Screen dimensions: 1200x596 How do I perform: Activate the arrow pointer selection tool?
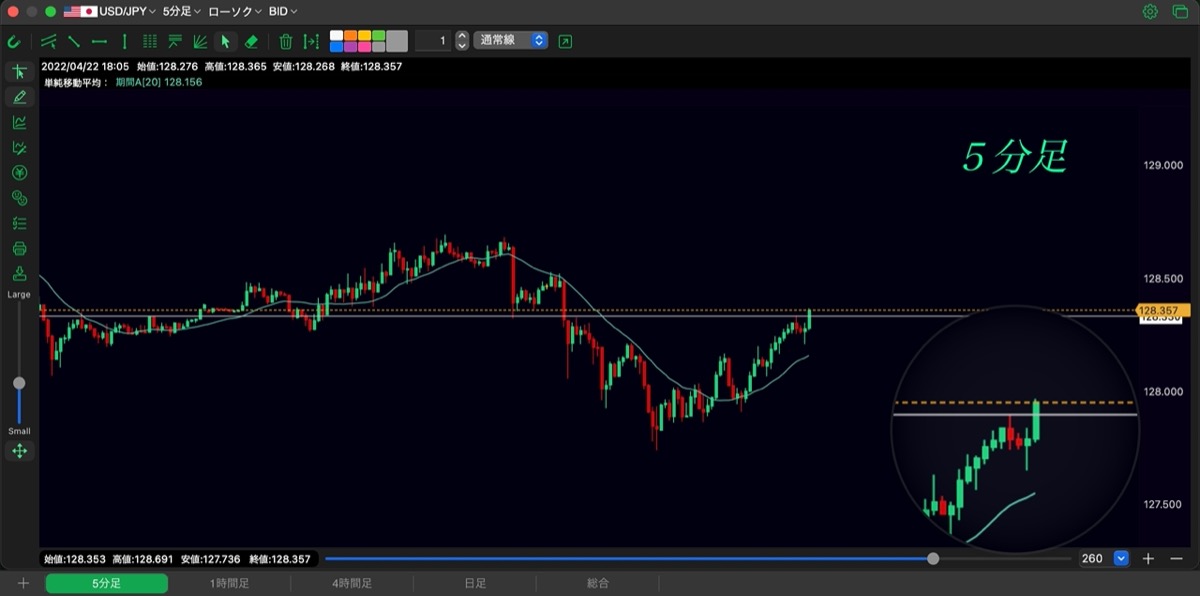coord(225,41)
